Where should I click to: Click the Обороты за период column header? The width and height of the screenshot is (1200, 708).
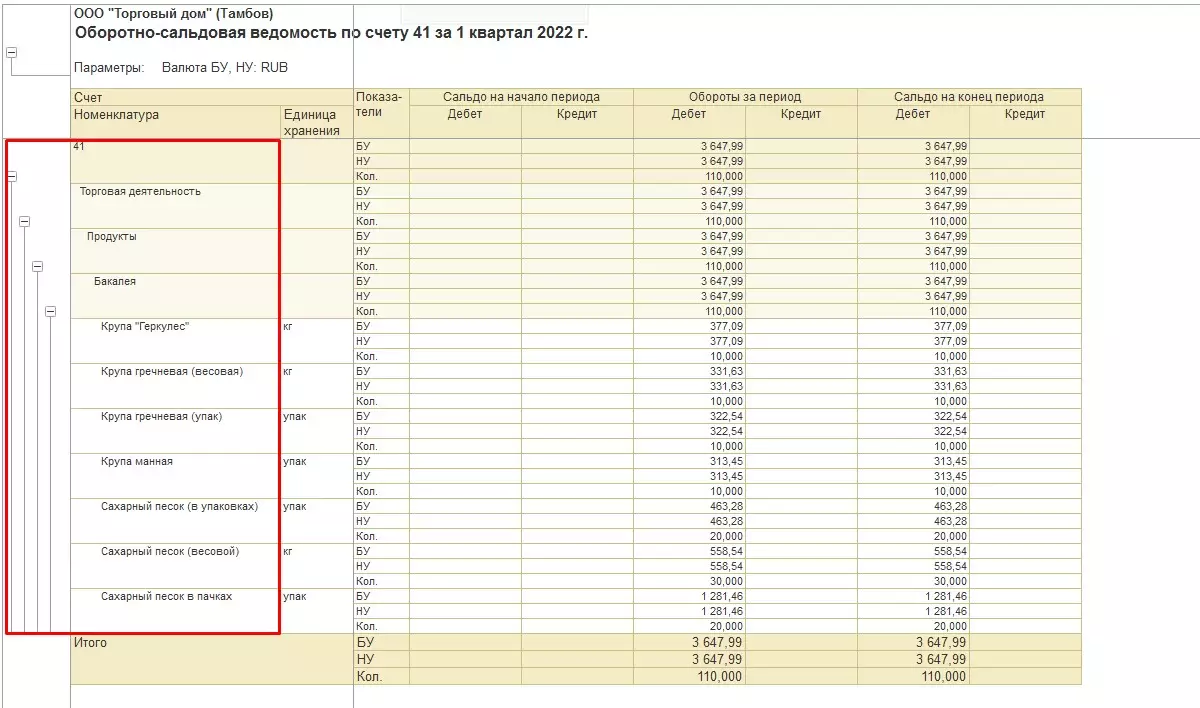pos(744,97)
